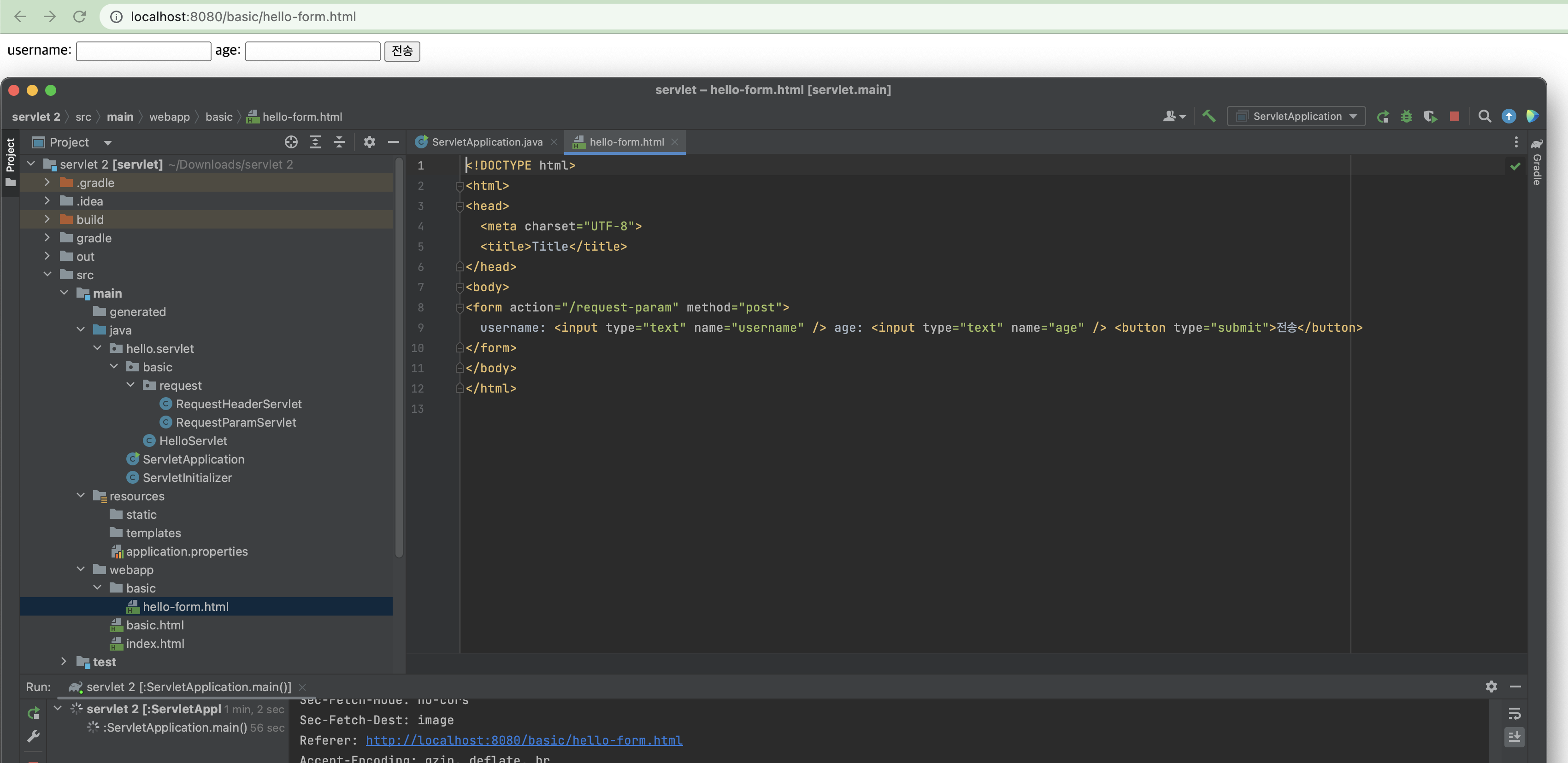Click the Expand All icon in the Project panel
1568x763 pixels.
(x=315, y=142)
